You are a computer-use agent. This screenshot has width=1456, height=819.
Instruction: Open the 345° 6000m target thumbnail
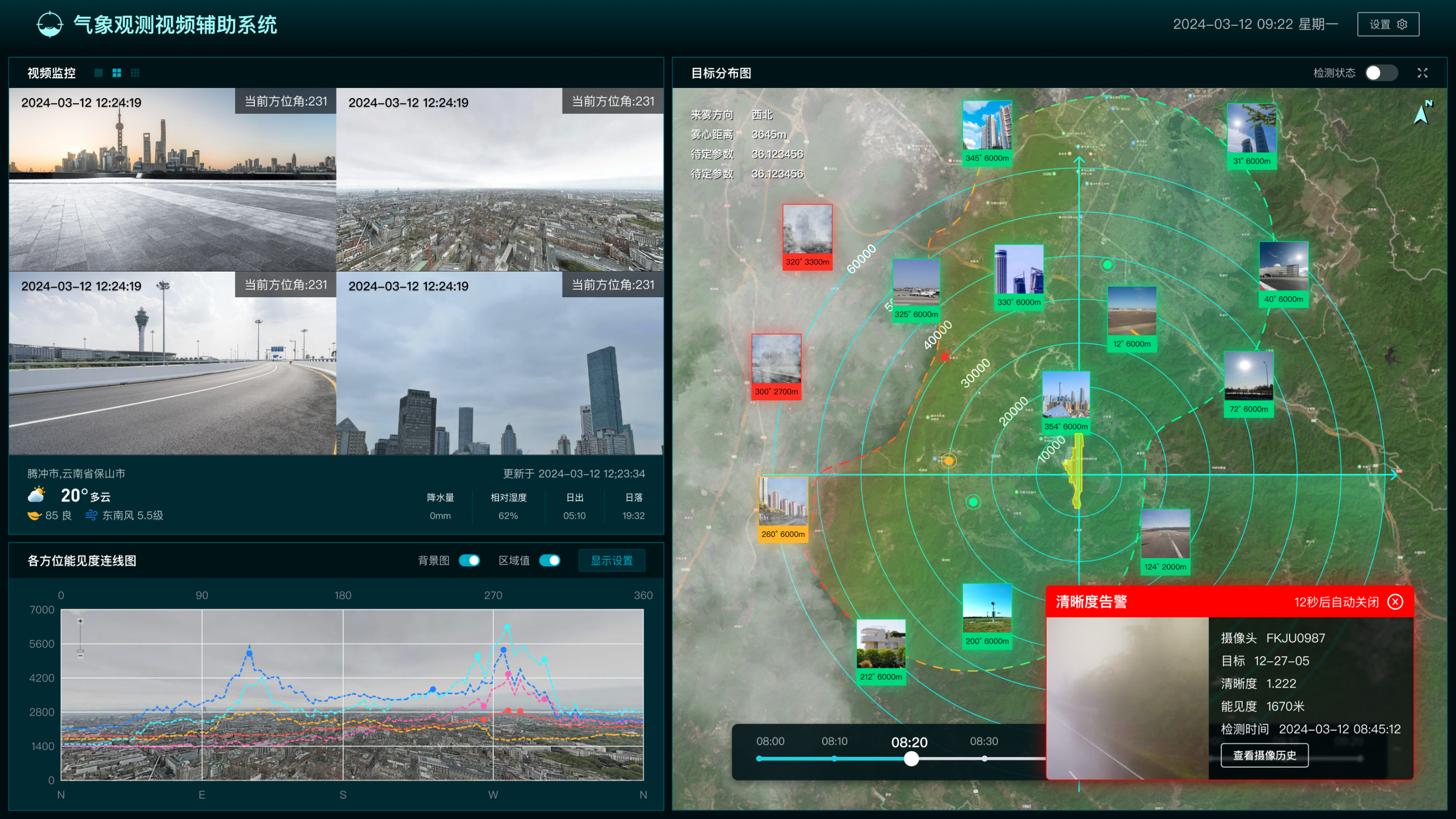[x=987, y=133]
